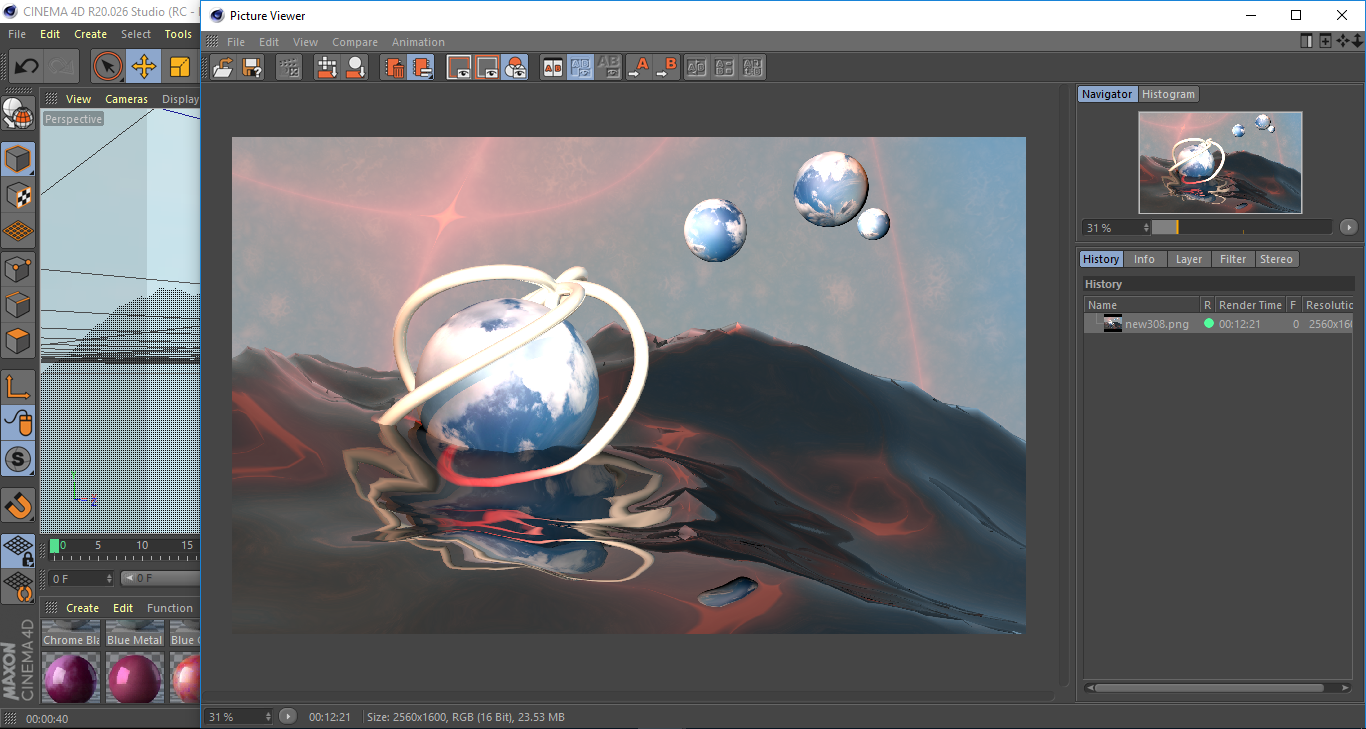Open Cameras menu in viewport
The width and height of the screenshot is (1366, 729).
127,99
